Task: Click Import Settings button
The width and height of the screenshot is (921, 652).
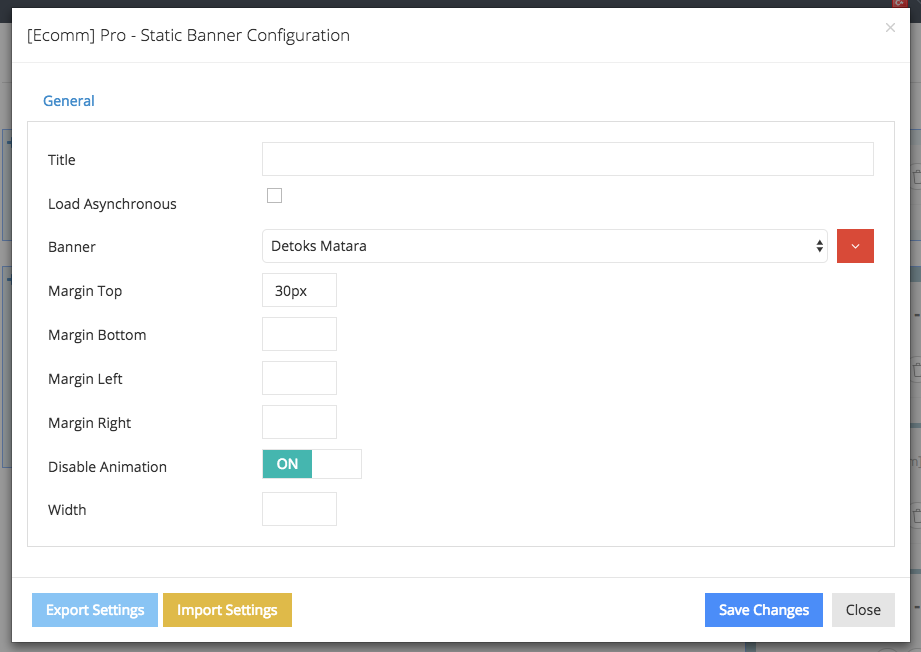Action: tap(227, 610)
